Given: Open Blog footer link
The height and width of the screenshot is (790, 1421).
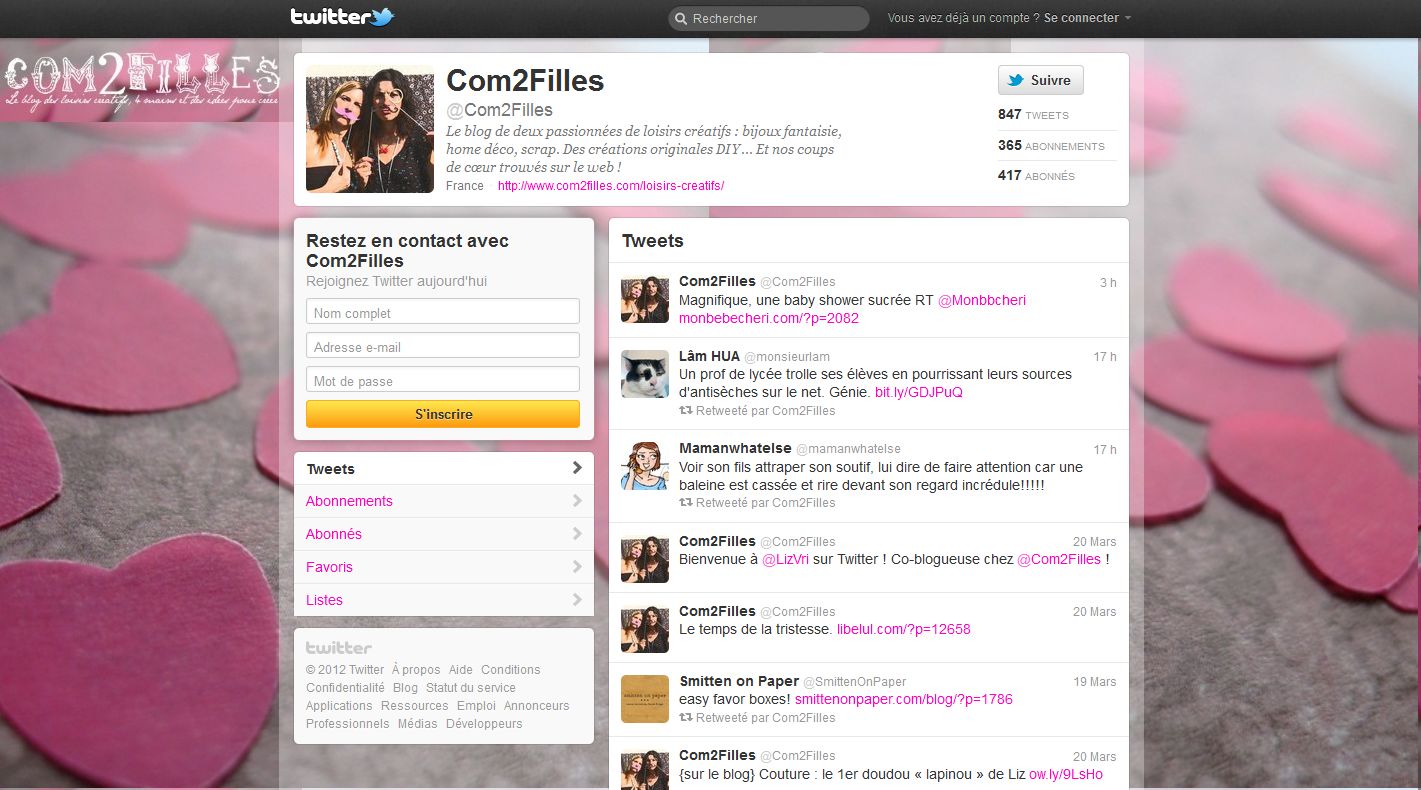Looking at the screenshot, I should tap(405, 688).
